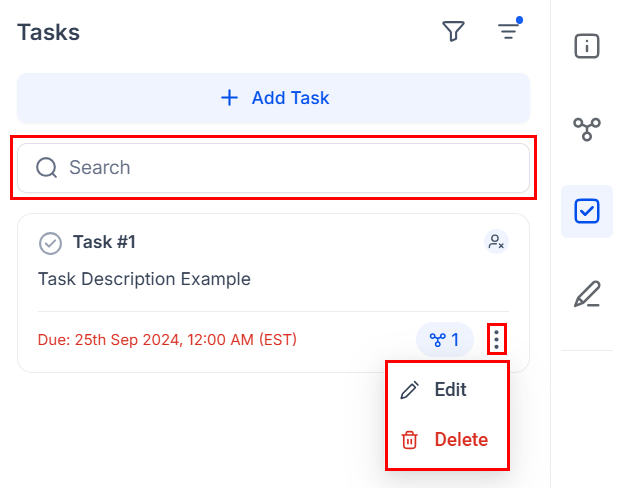Select the Tasks checkbox icon in the sidebar
This screenshot has width=623, height=488.
pos(587,211)
